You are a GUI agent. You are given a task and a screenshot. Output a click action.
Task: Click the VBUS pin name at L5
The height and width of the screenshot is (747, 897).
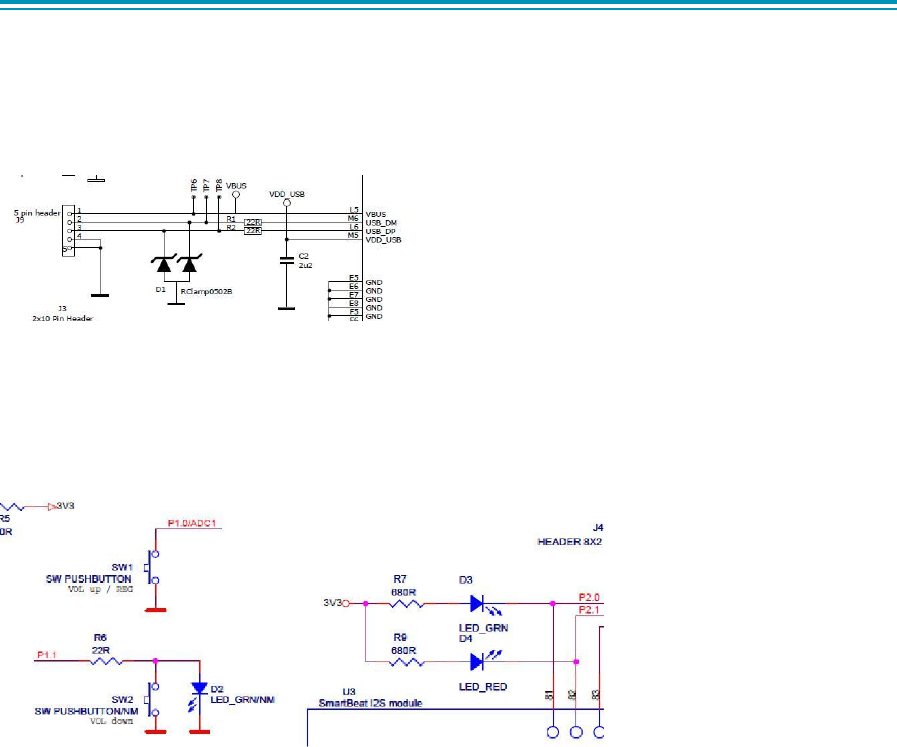point(376,214)
